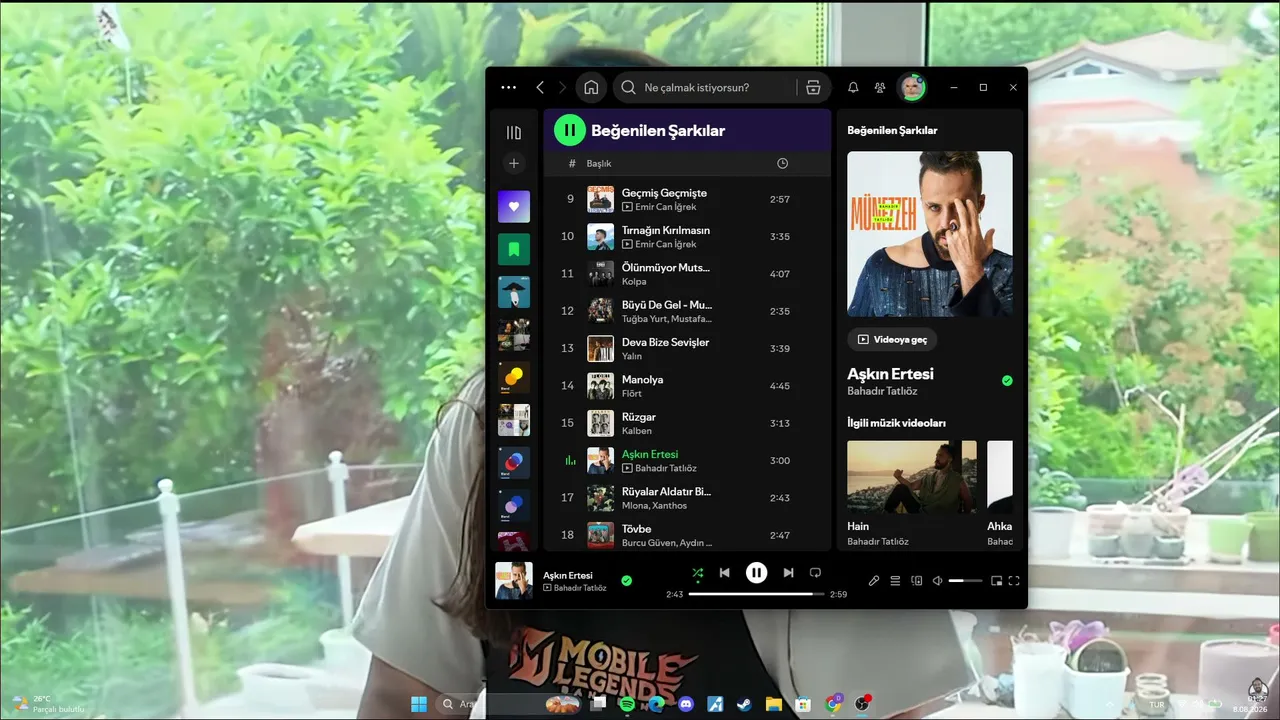Open the notifications bell
The width and height of the screenshot is (1280, 720).
pyautogui.click(x=853, y=88)
